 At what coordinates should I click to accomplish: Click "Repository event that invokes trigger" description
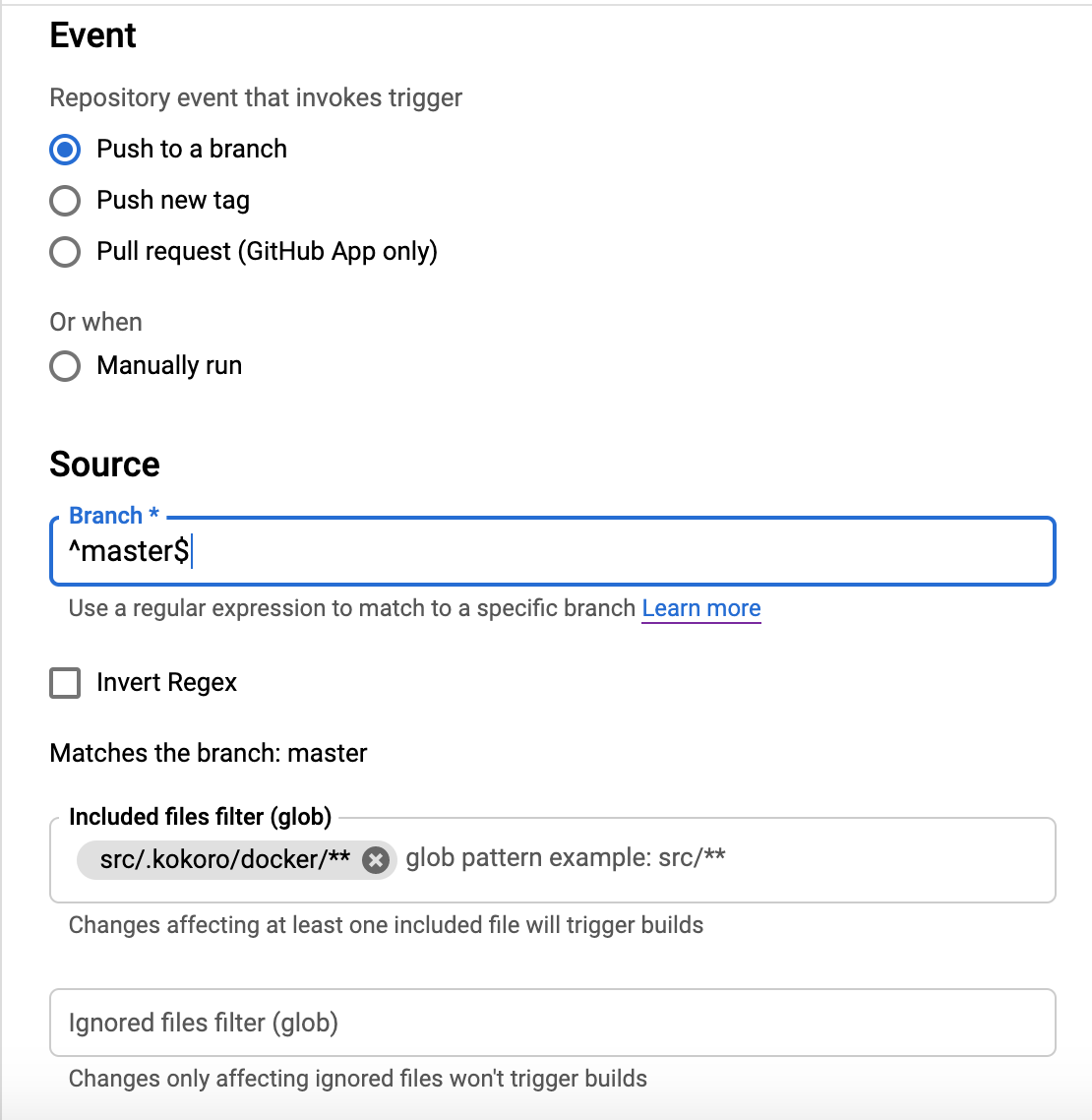256,97
